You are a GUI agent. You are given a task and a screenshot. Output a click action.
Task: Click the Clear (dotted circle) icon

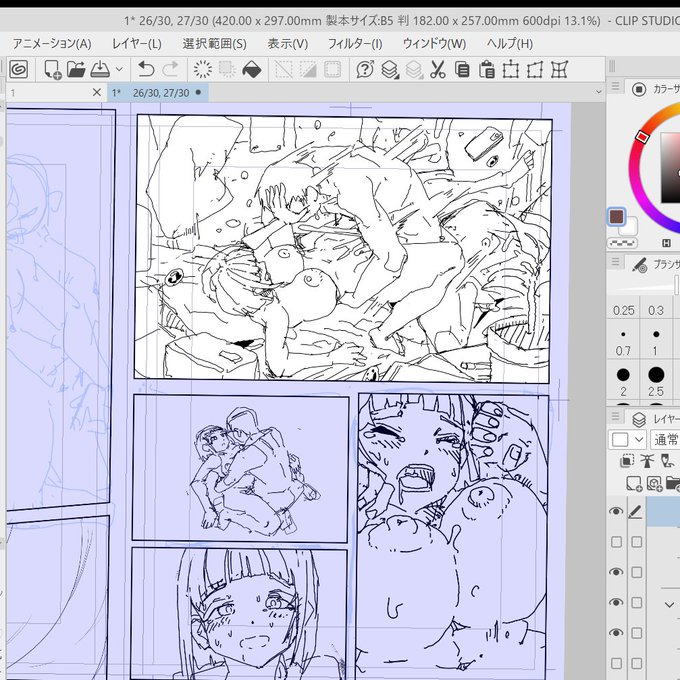[203, 69]
